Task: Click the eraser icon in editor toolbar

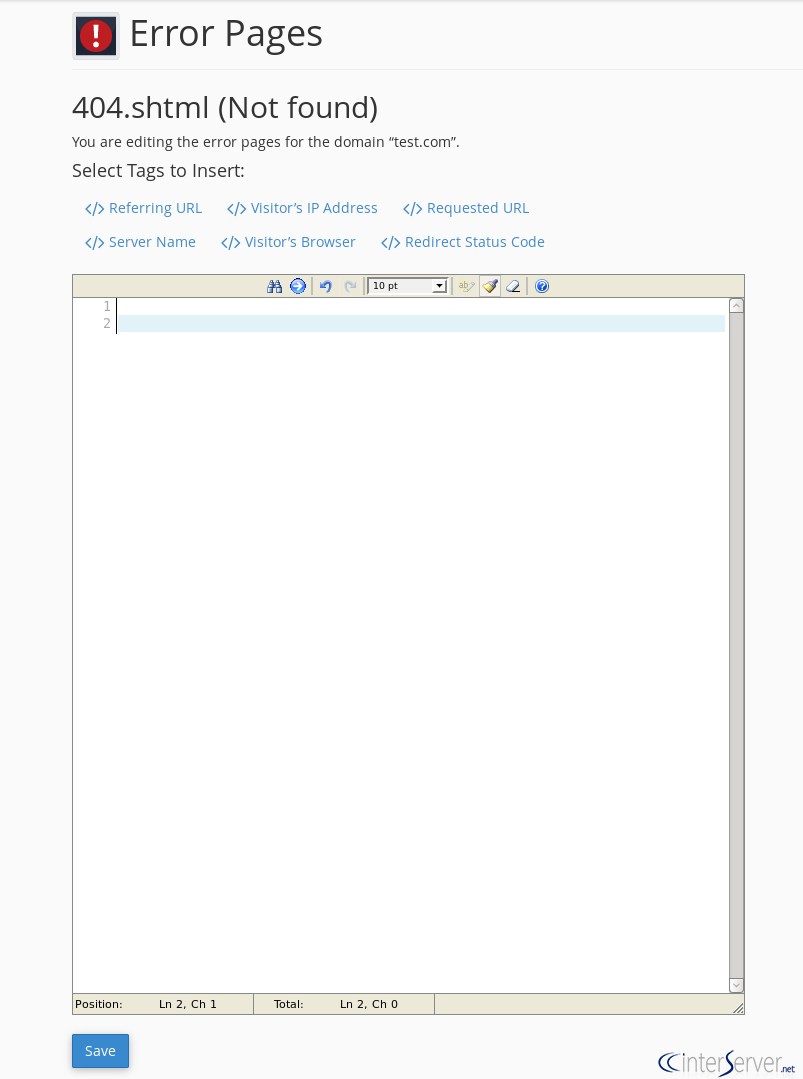Action: 513,286
